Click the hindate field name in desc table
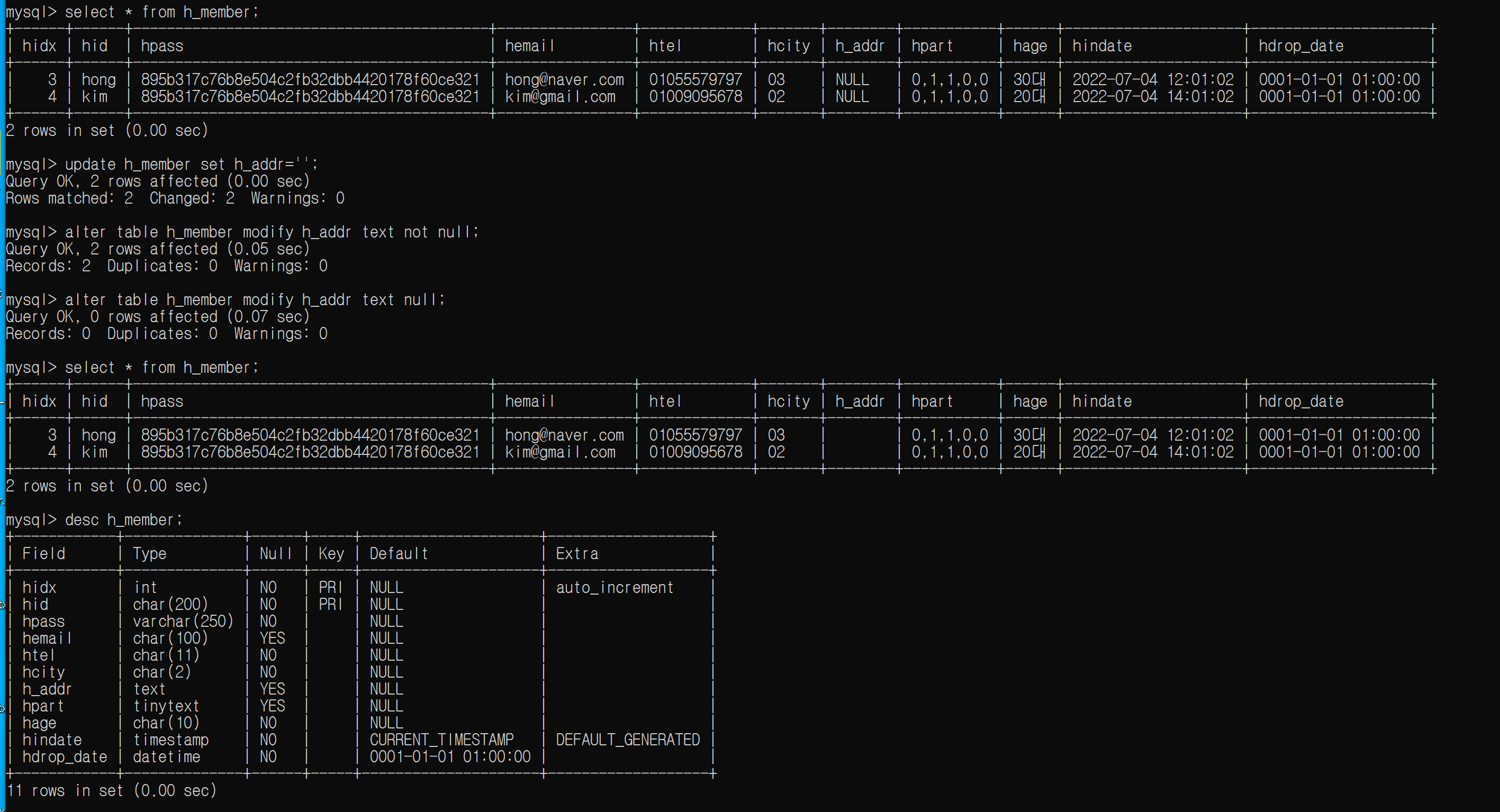Viewport: 1500px width, 812px height. coord(52,740)
